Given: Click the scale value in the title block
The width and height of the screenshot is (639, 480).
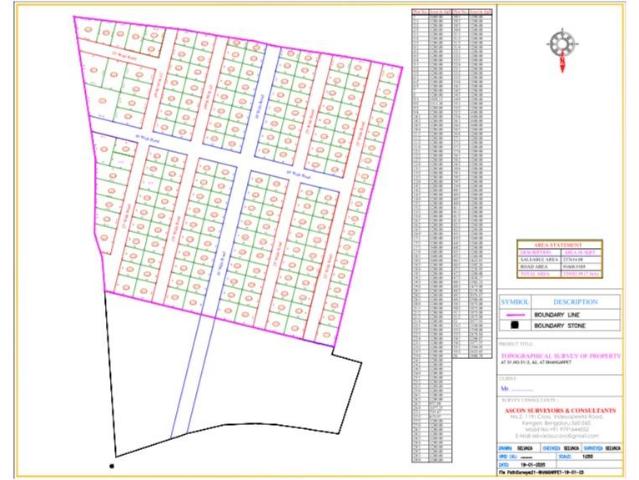Looking at the screenshot, I should click(x=588, y=457).
